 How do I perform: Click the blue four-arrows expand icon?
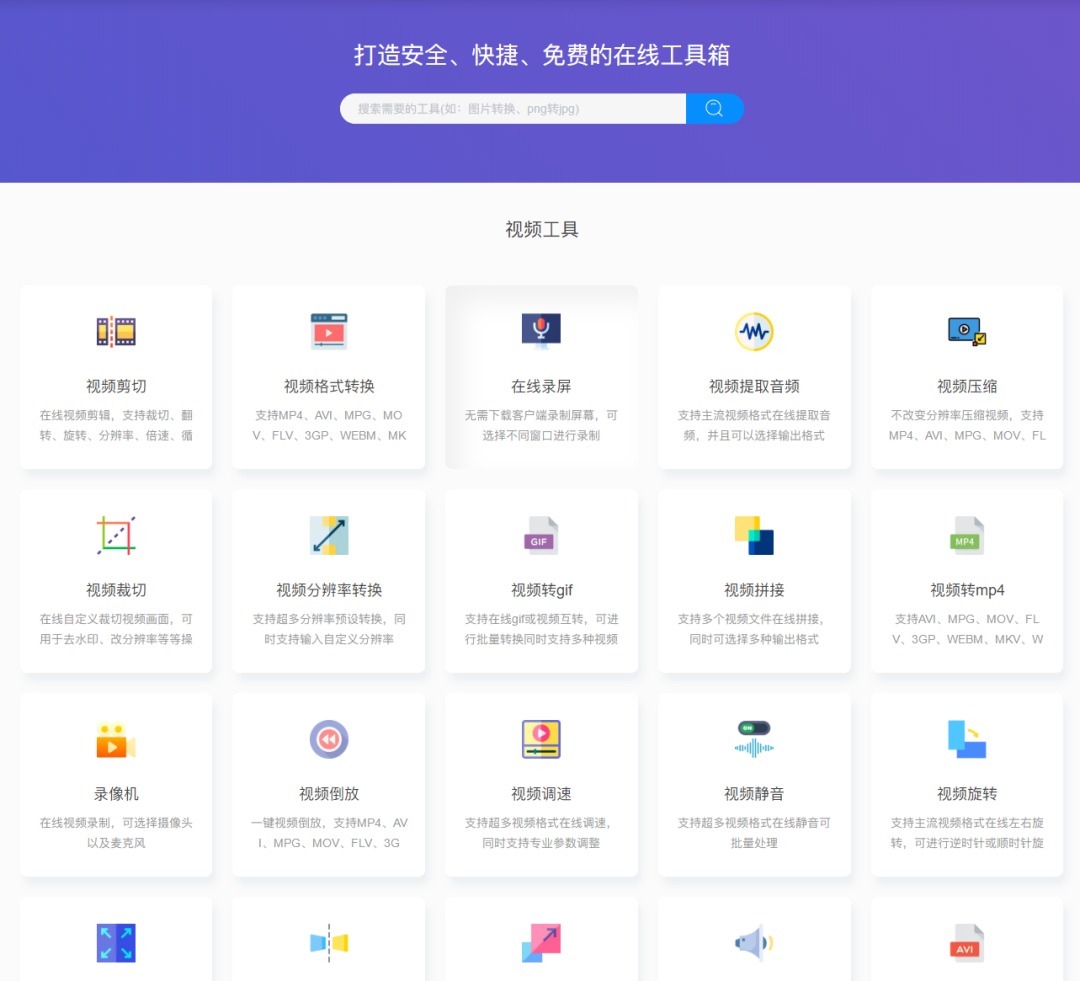116,943
